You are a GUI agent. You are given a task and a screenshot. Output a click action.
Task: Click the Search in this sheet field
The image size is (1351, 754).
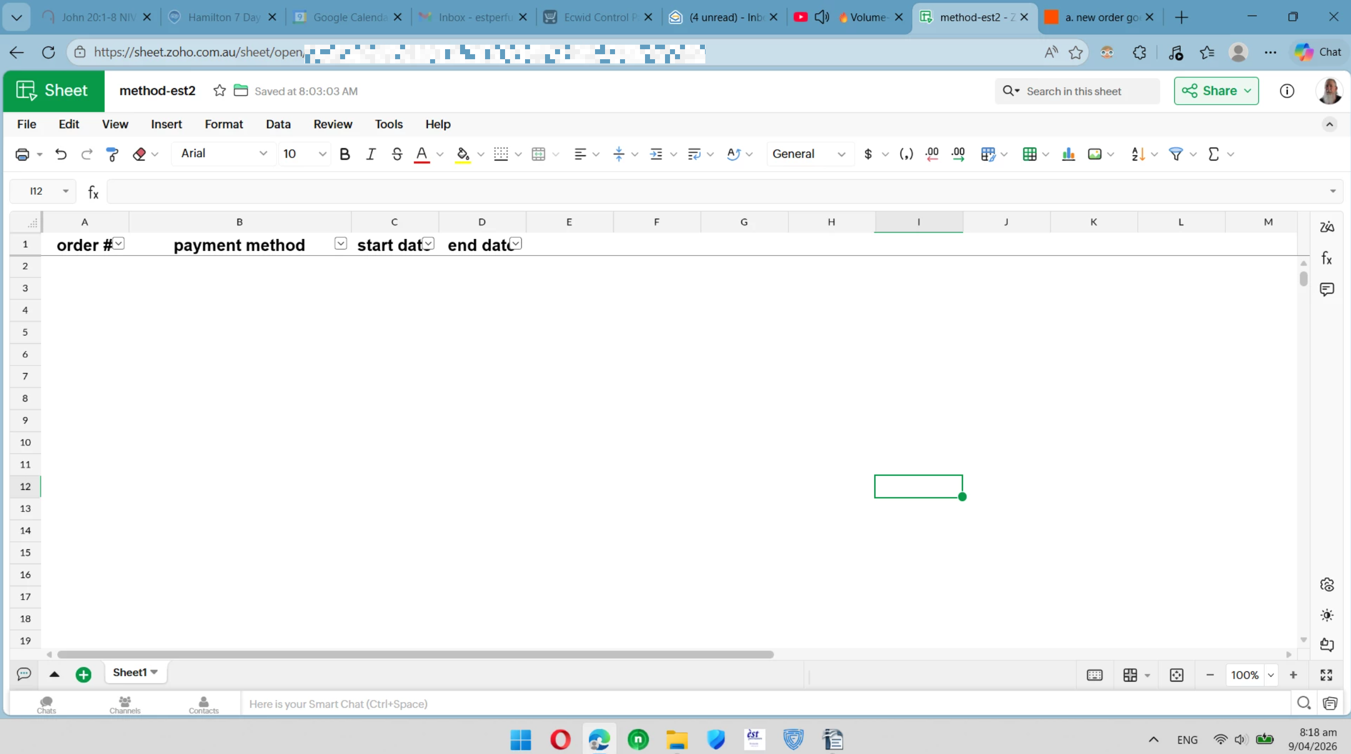coord(1078,91)
